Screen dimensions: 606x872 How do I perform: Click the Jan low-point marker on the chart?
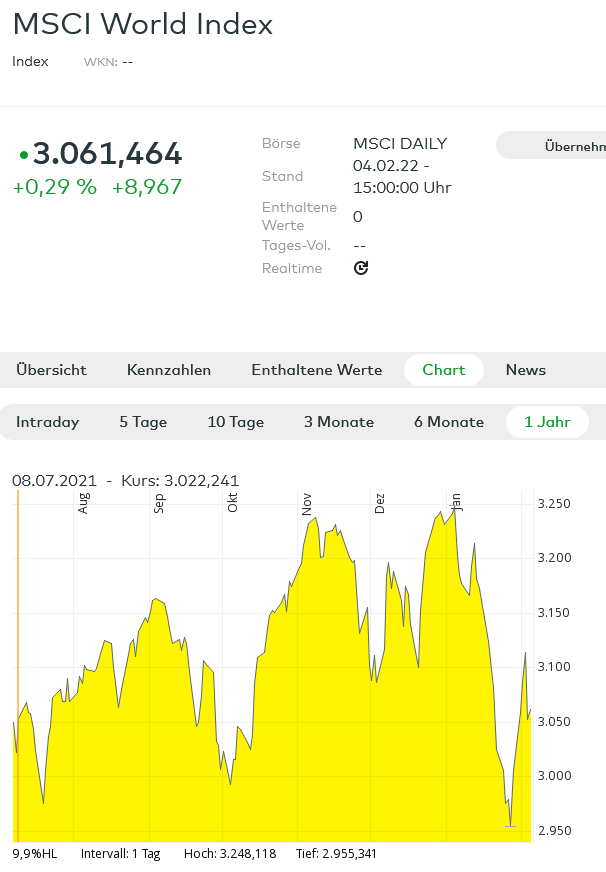pyautogui.click(x=510, y=826)
